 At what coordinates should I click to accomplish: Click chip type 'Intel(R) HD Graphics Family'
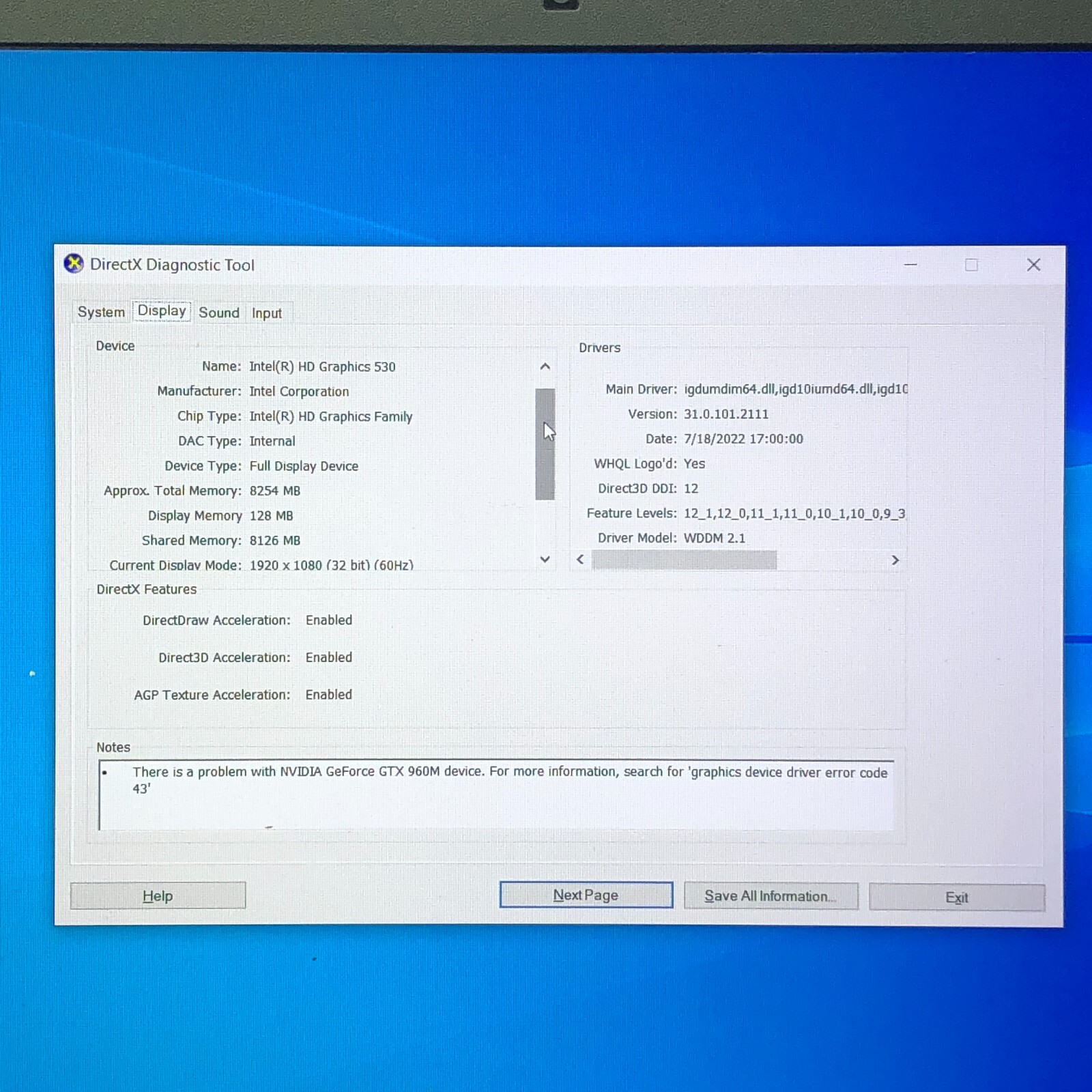pos(331,416)
